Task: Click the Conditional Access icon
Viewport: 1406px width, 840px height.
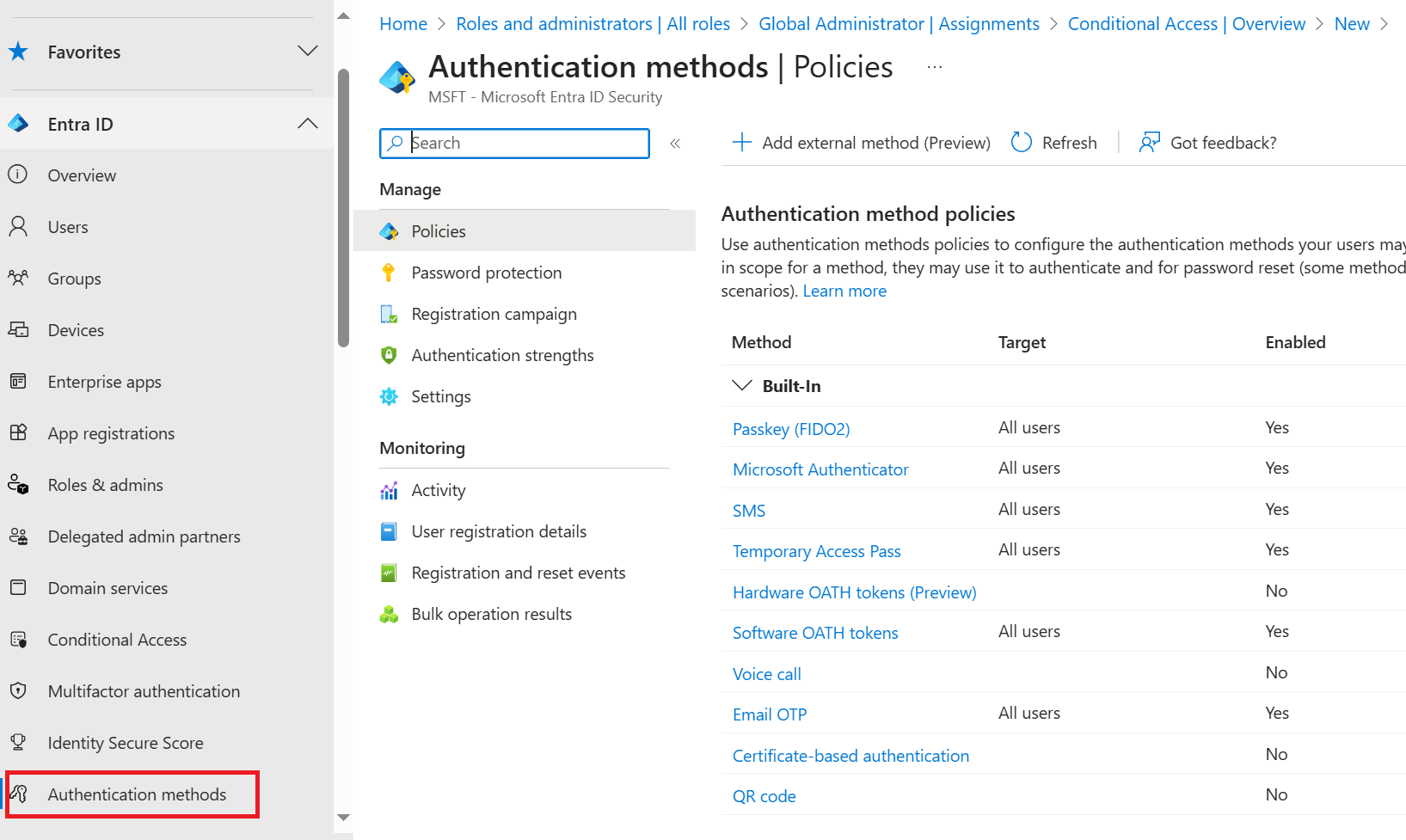Action: (x=18, y=639)
